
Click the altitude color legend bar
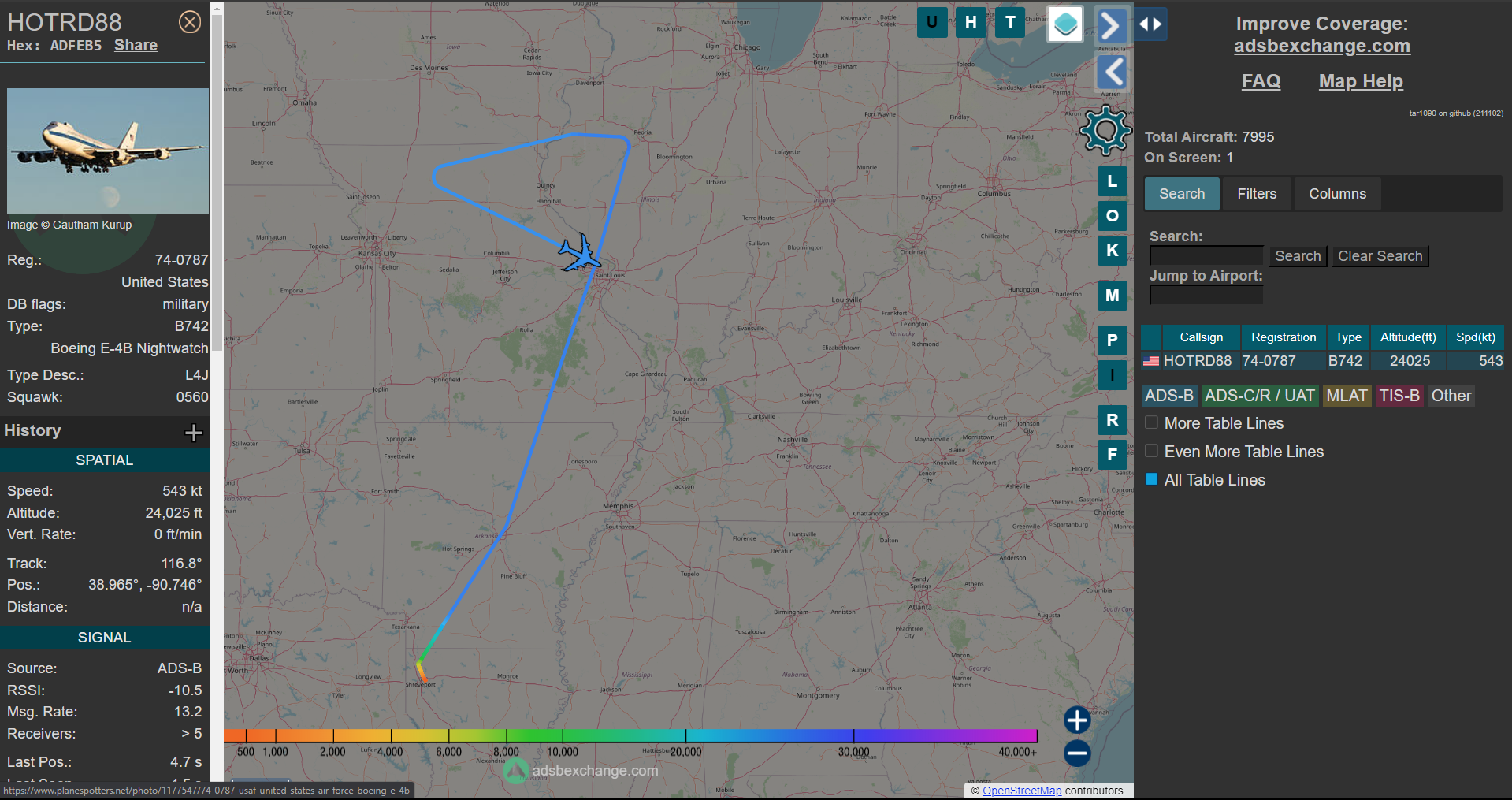click(630, 735)
